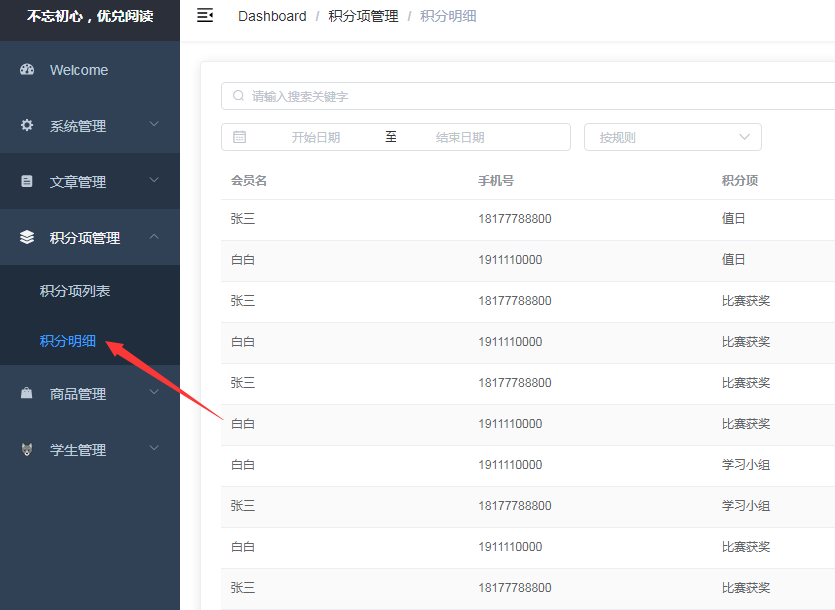Expand the 学生管理 menu chevron
The height and width of the screenshot is (610, 835).
click(x=154, y=448)
